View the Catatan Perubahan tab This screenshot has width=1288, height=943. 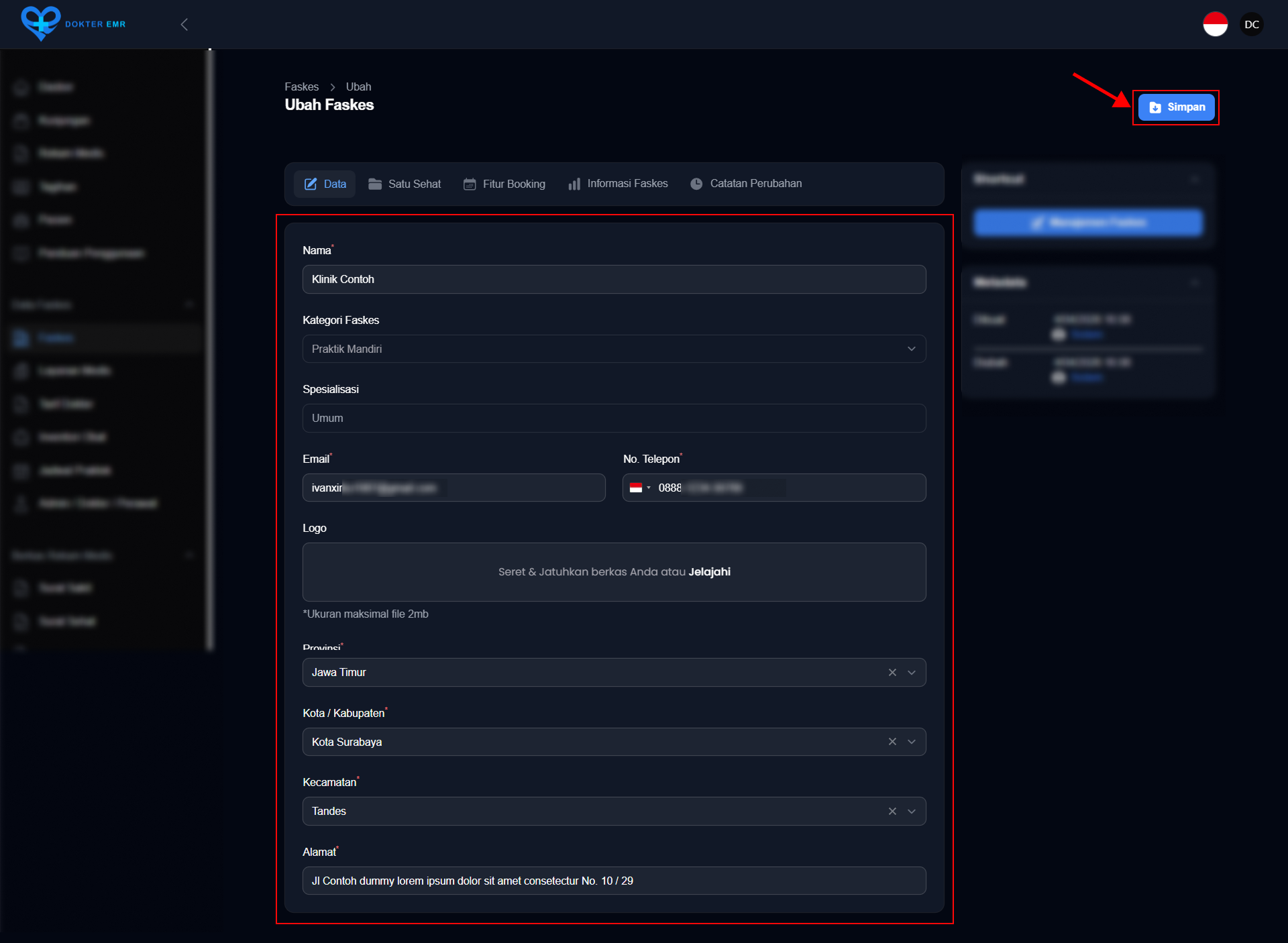(x=746, y=184)
